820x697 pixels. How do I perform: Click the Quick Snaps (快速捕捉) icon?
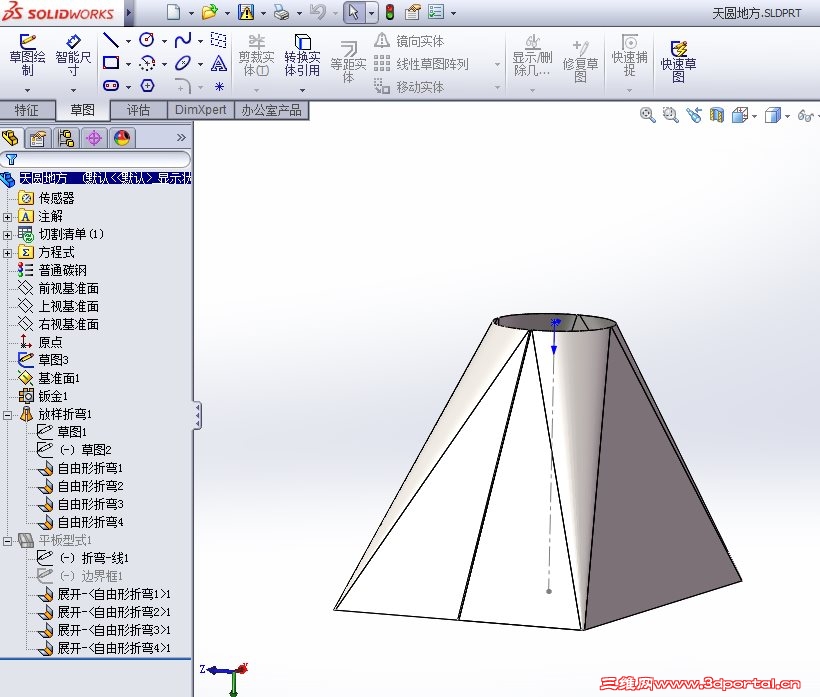[630, 55]
